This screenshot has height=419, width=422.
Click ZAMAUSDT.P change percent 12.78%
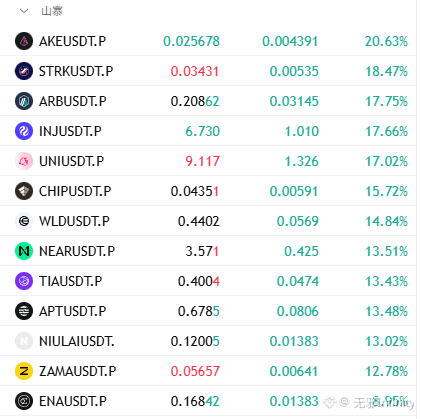pos(386,371)
